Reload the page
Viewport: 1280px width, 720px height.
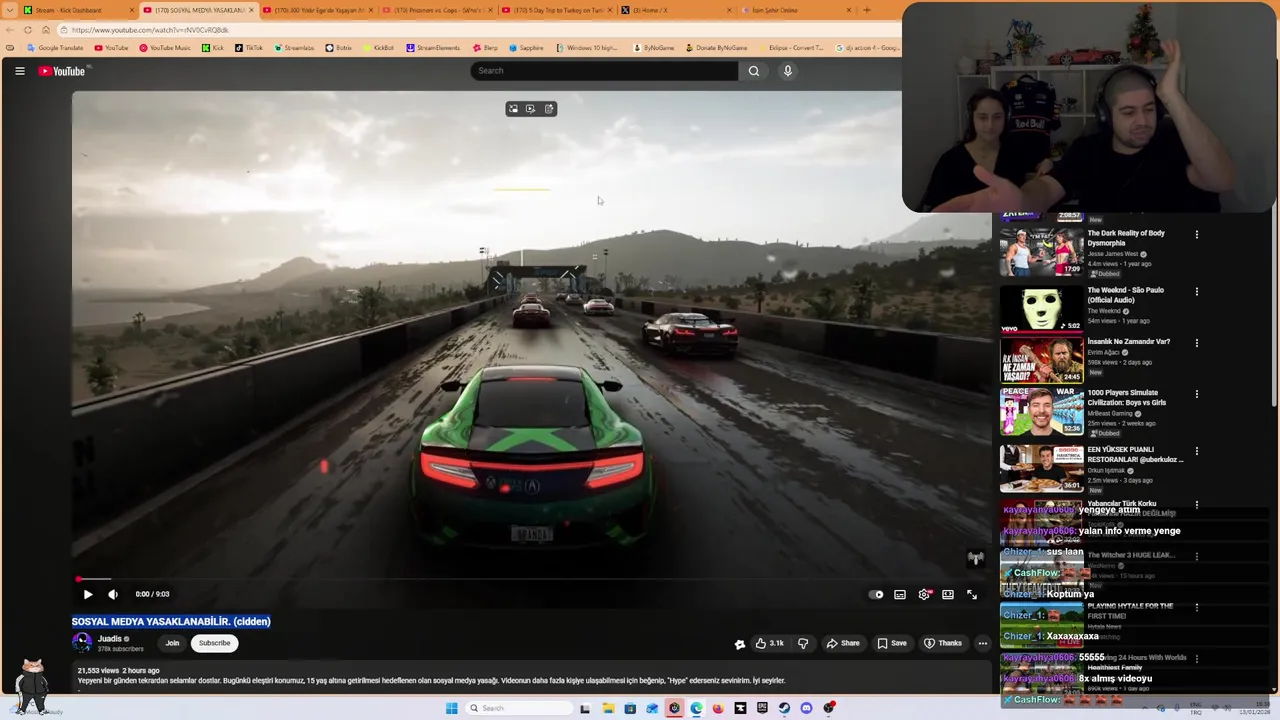click(28, 30)
